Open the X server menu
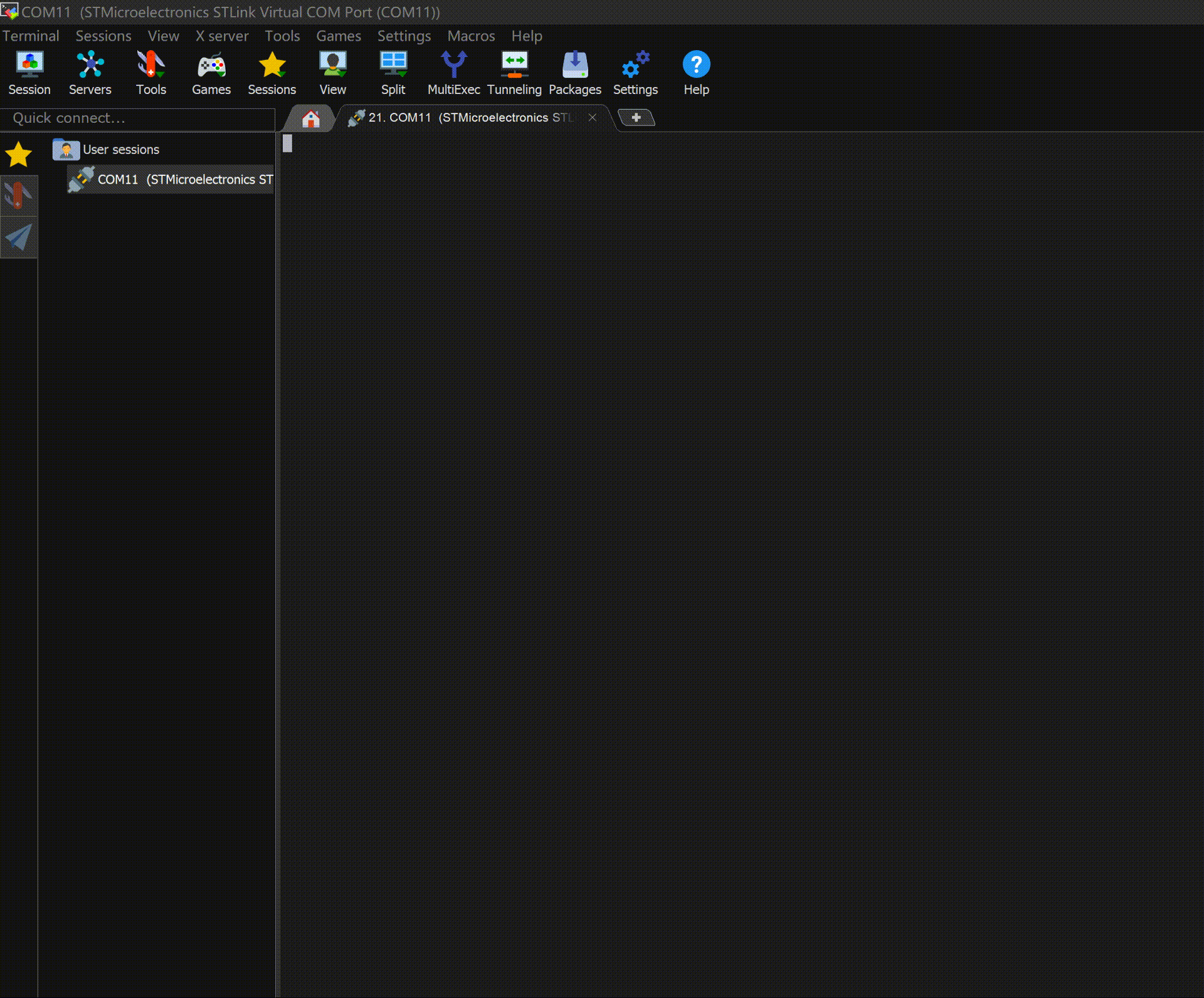Image resolution: width=1204 pixels, height=998 pixels. [x=222, y=36]
